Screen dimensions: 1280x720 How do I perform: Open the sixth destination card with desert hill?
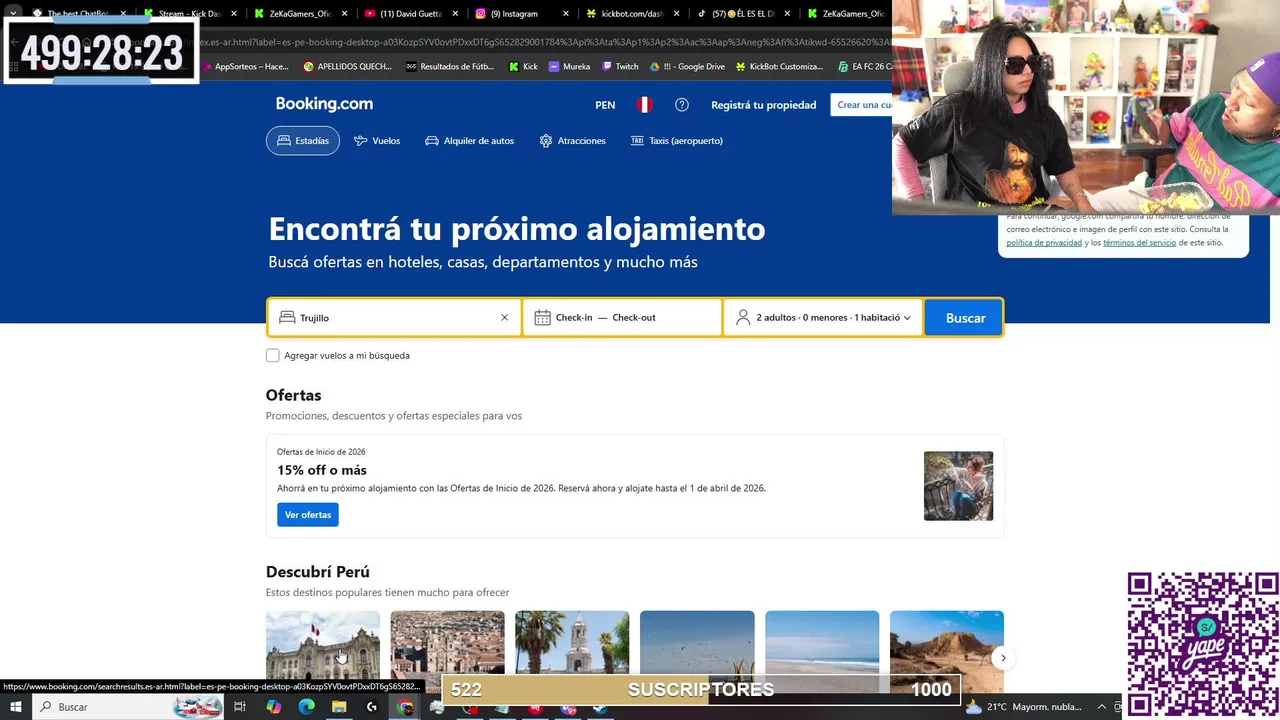946,645
